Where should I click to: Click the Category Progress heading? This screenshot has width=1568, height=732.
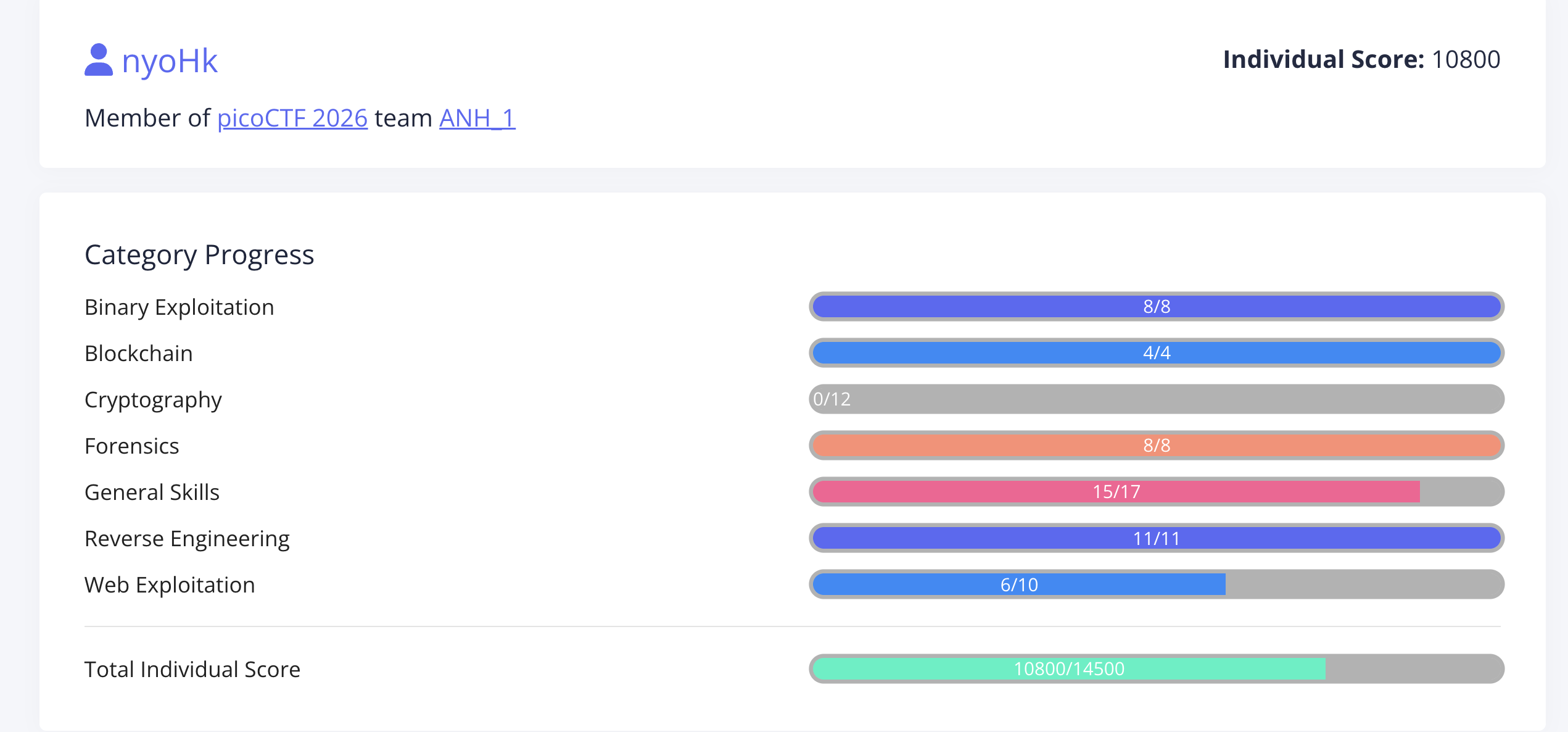click(x=199, y=255)
